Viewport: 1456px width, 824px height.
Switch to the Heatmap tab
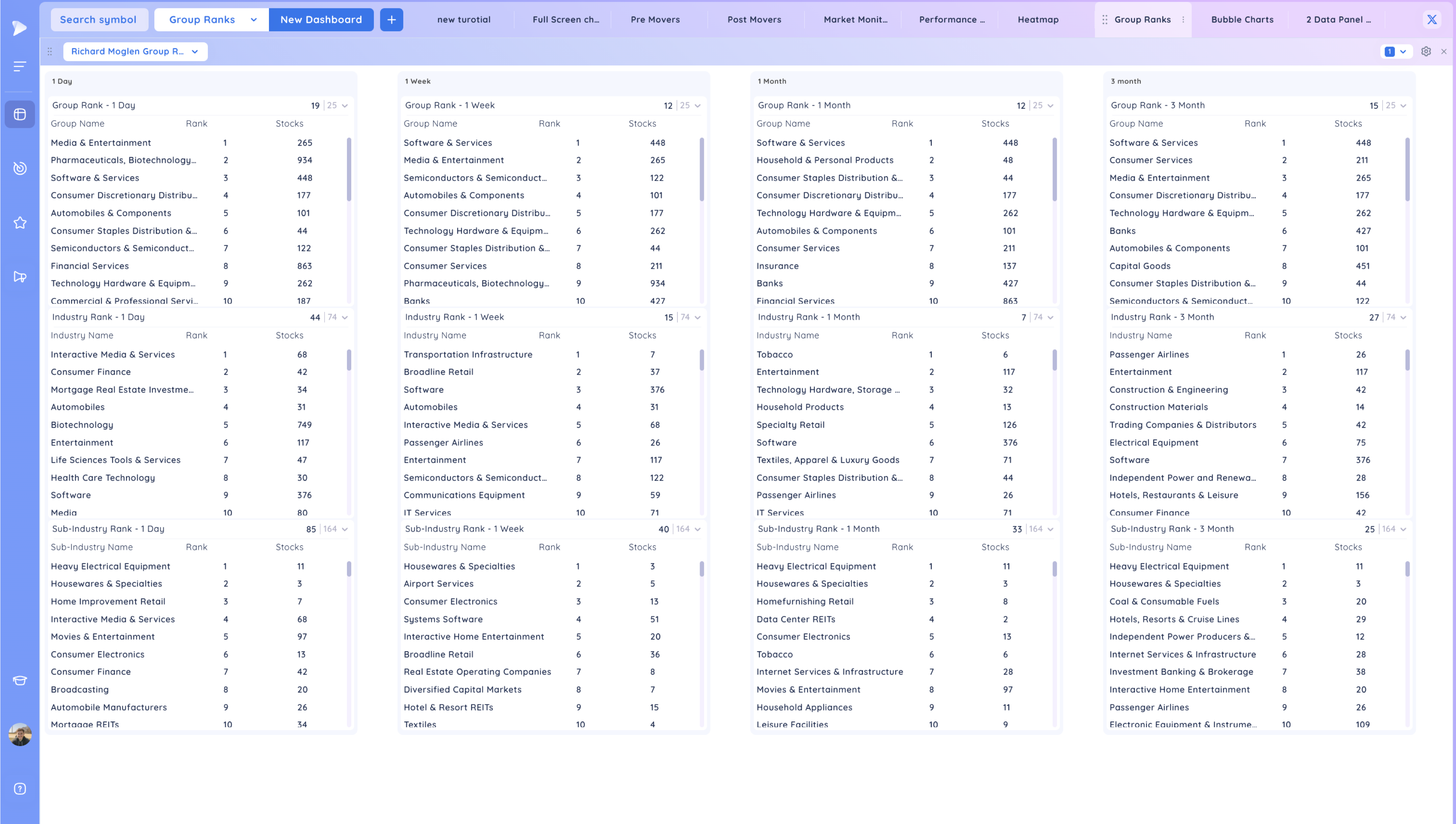click(x=1038, y=20)
